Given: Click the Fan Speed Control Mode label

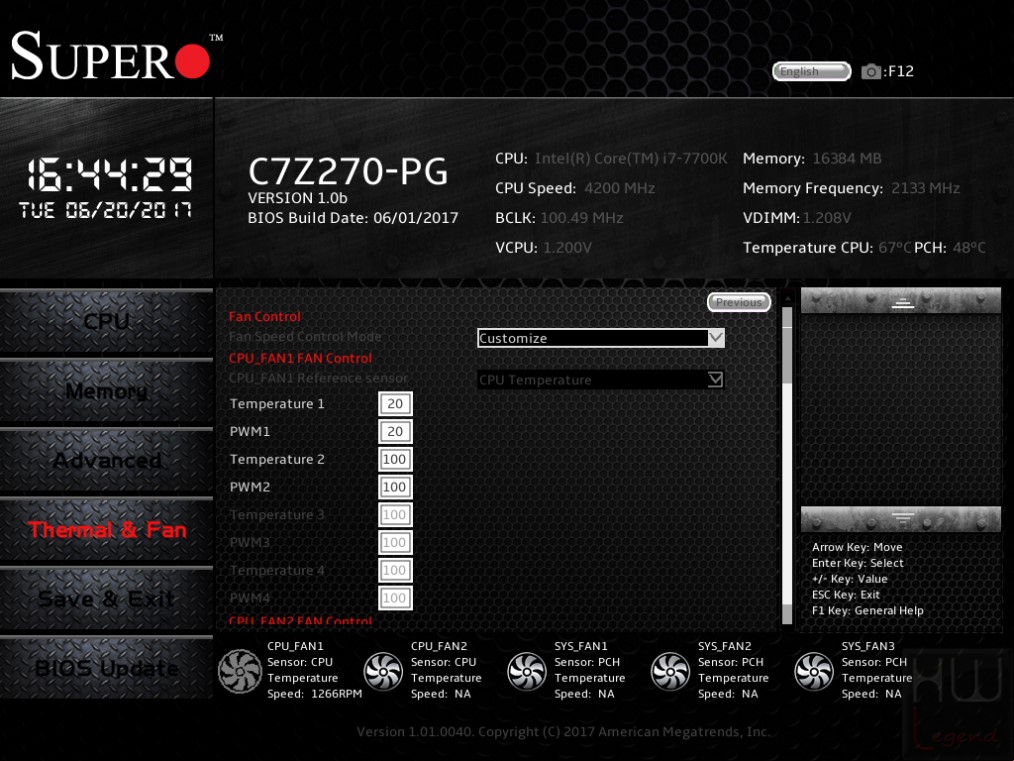Looking at the screenshot, I should point(305,336).
